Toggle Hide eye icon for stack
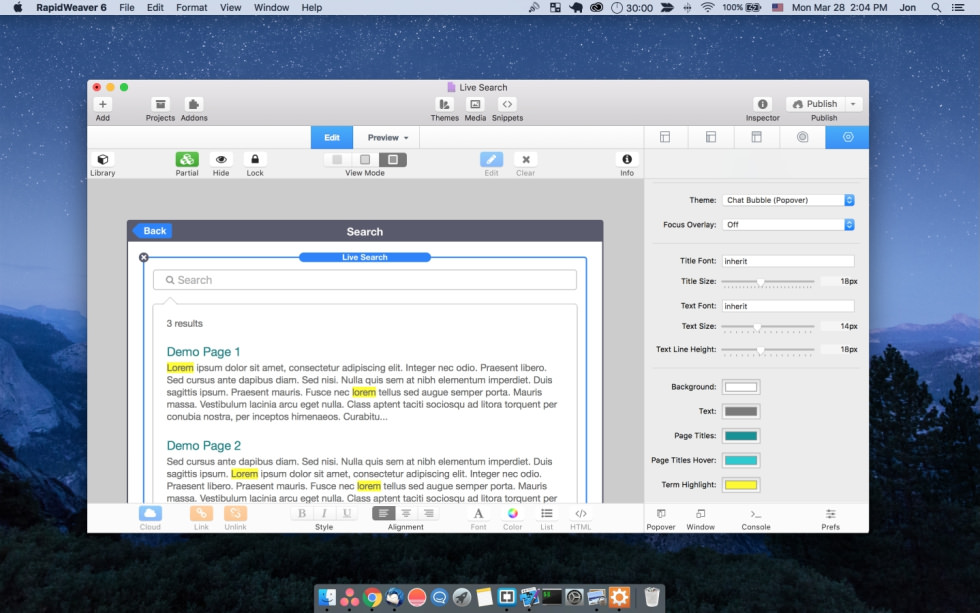The image size is (980, 613). pos(221,159)
